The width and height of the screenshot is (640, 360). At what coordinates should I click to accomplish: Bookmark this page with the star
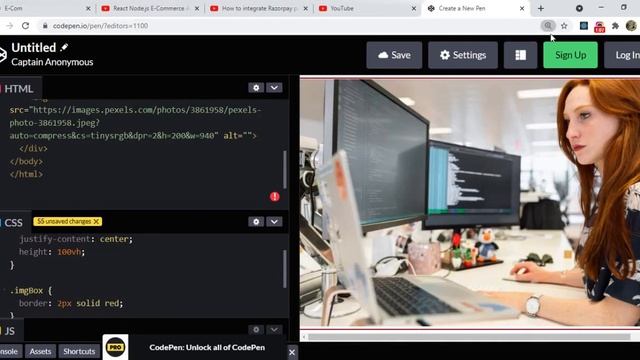coord(564,26)
